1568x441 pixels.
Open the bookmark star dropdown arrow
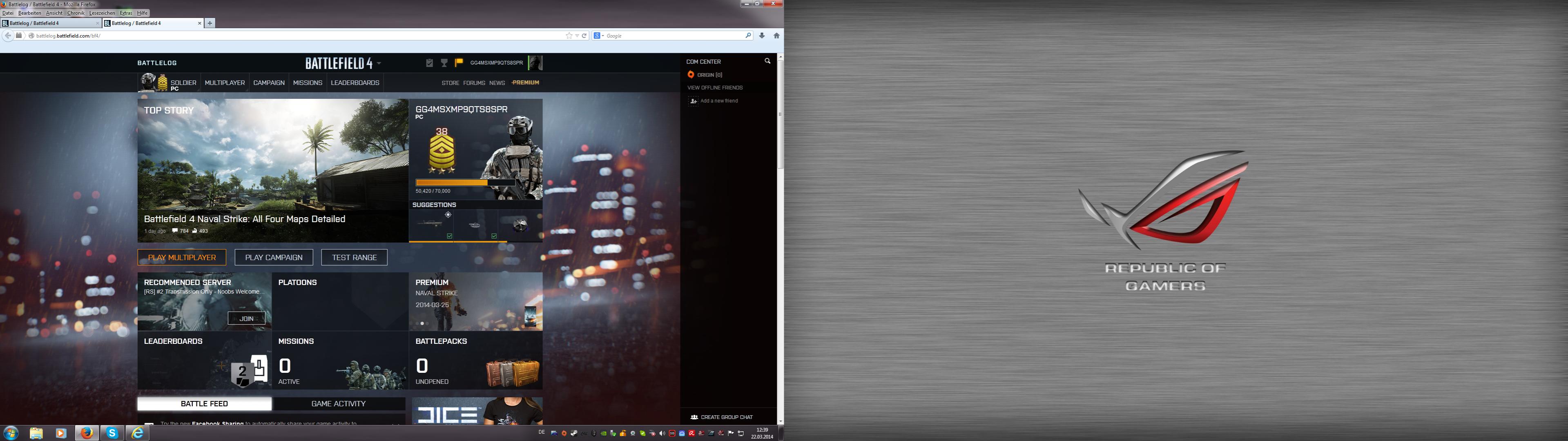[x=577, y=36]
